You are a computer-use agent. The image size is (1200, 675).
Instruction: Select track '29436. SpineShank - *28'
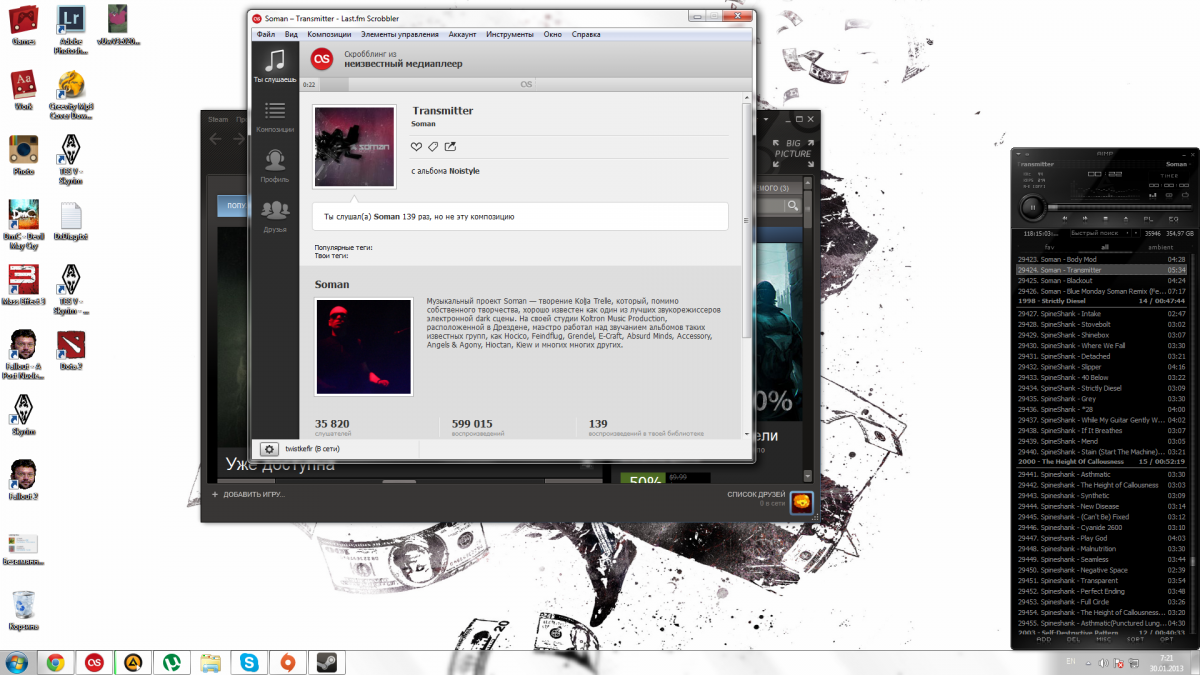[1103, 410]
